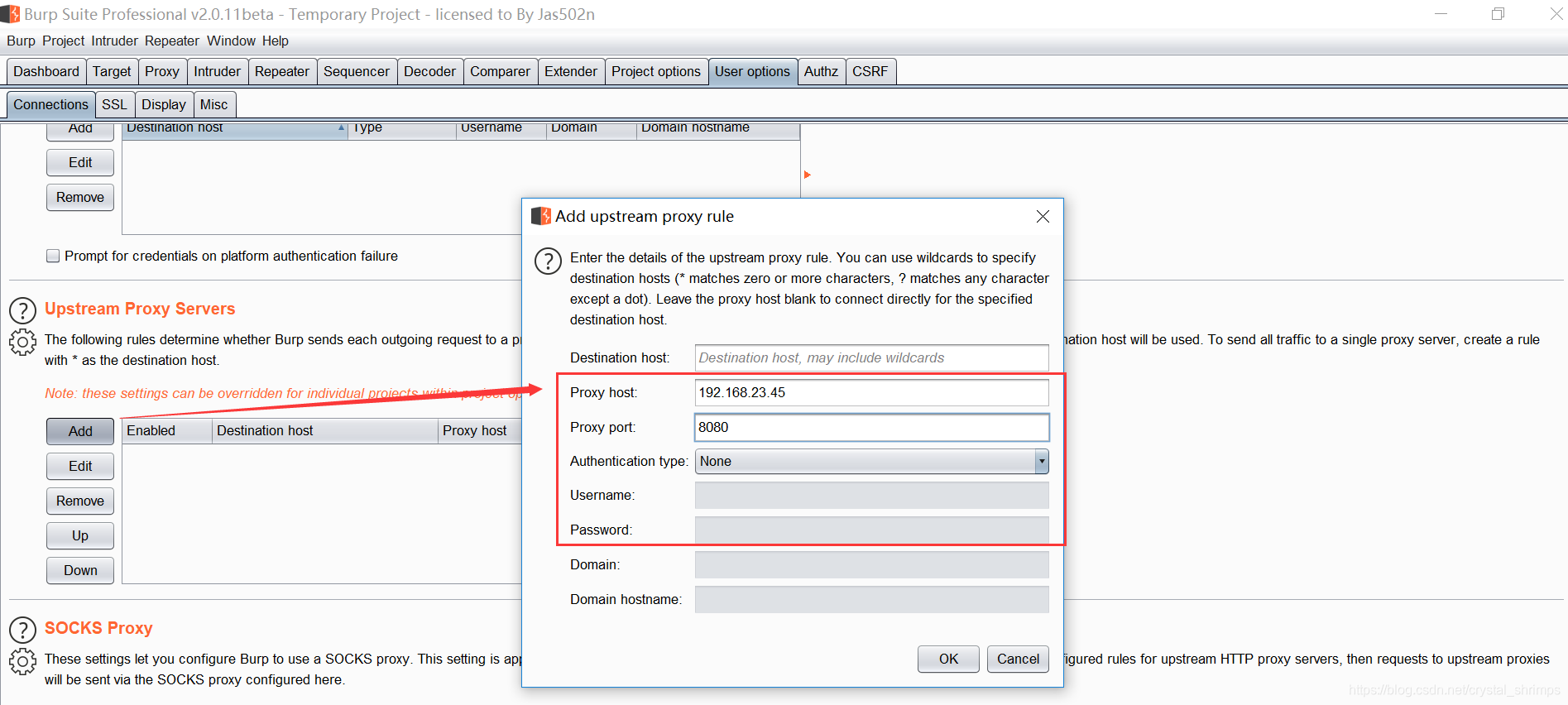Open the Misc sub-tab
Screen dimensions: 1568x705
pyautogui.click(x=213, y=104)
